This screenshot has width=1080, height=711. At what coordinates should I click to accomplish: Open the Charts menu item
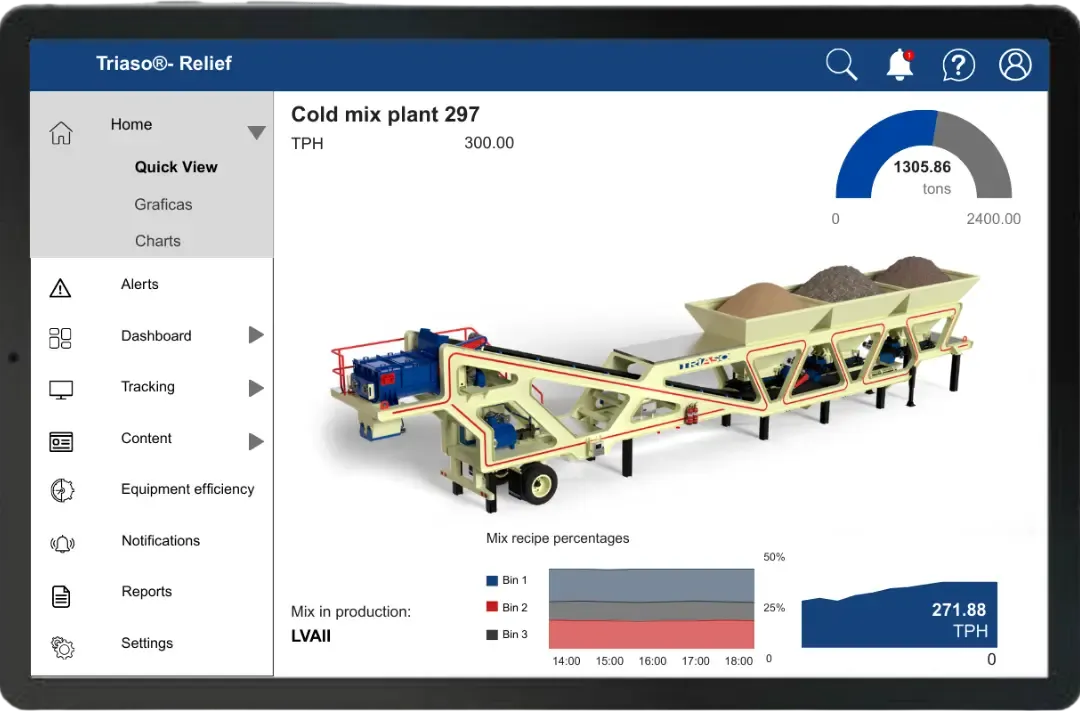tap(158, 241)
